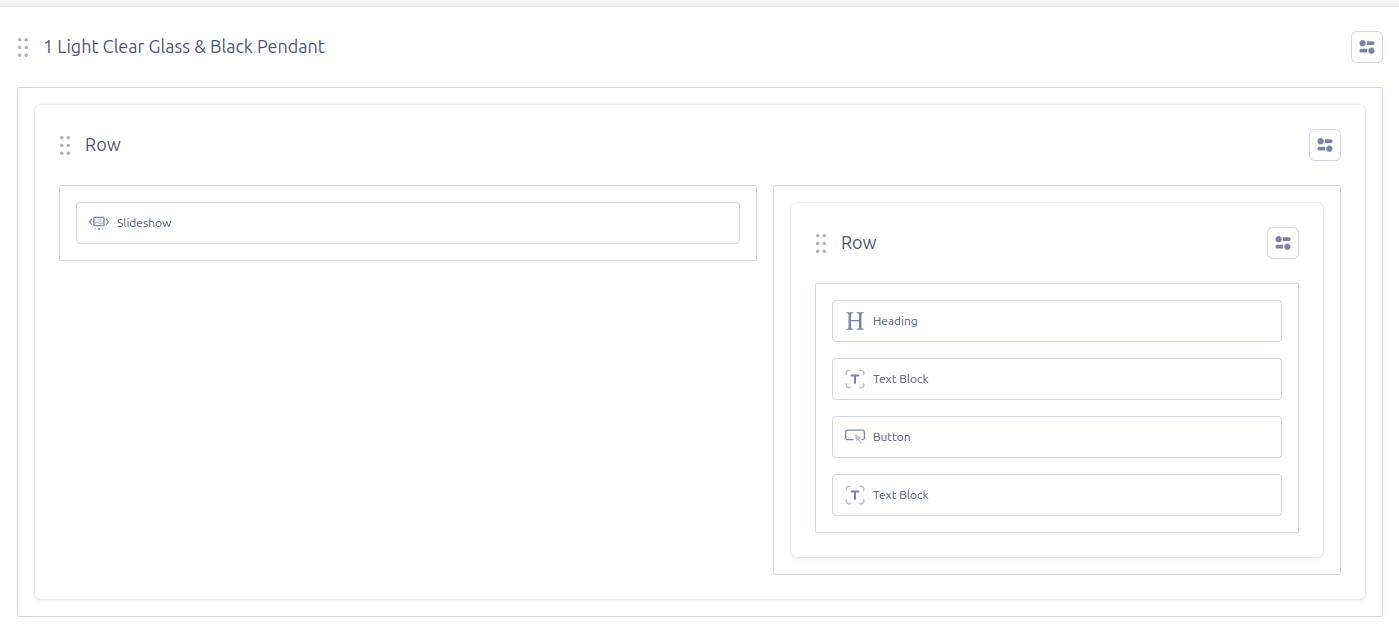Click the drag handle beside the Pendant section title

coord(23,47)
